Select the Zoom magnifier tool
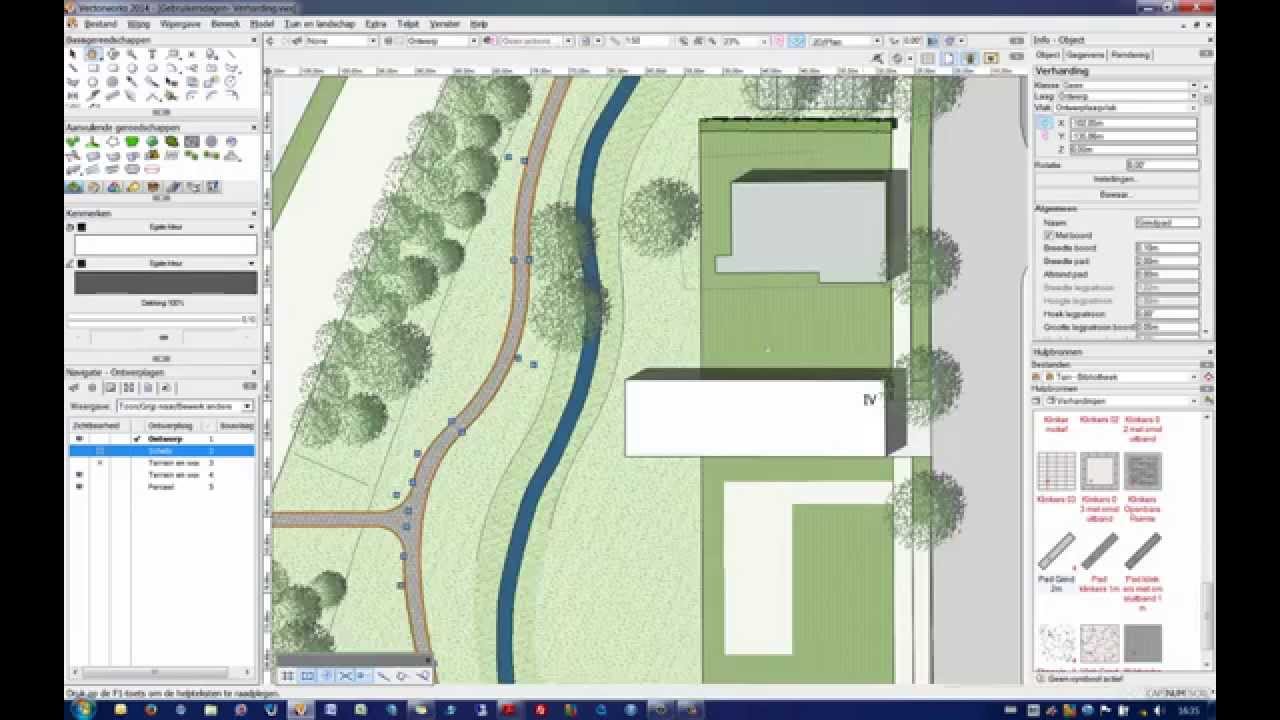 [x=132, y=54]
